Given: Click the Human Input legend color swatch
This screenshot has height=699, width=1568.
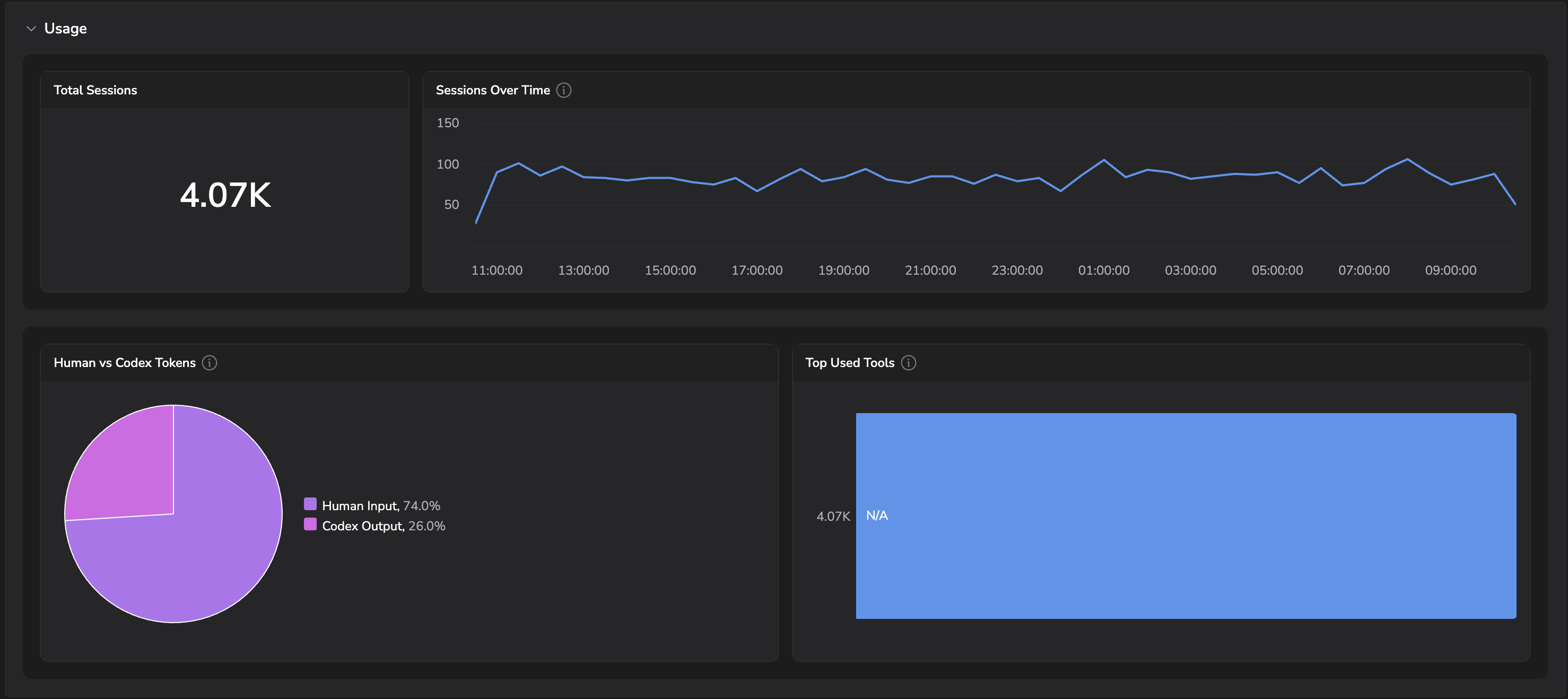Looking at the screenshot, I should coord(310,504).
